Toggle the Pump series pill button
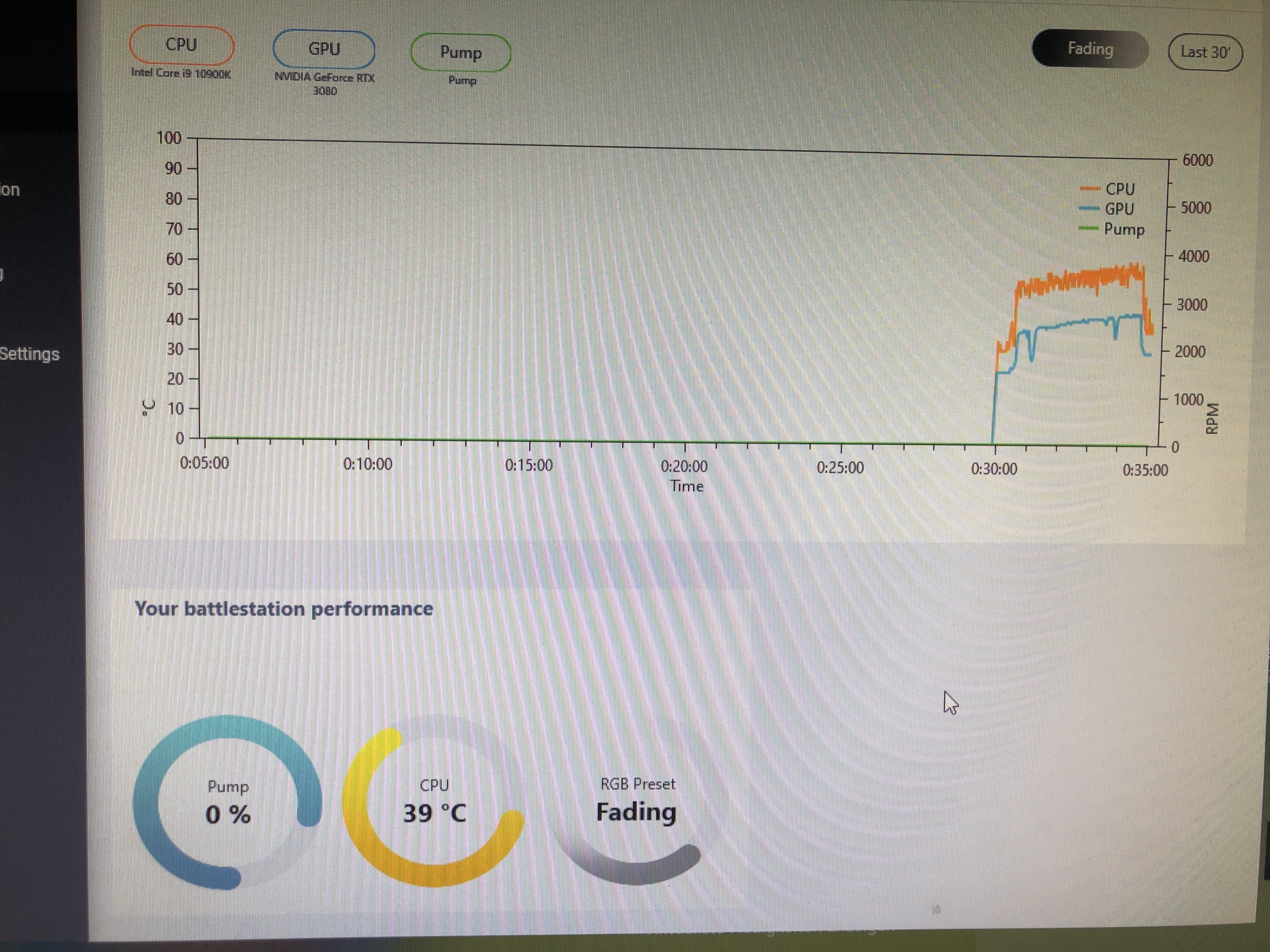This screenshot has width=1270, height=952. tap(460, 53)
